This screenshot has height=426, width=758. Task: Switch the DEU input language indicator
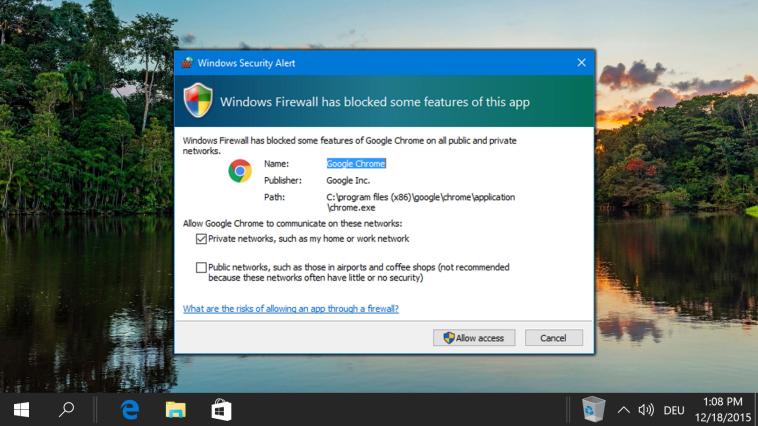pos(674,411)
